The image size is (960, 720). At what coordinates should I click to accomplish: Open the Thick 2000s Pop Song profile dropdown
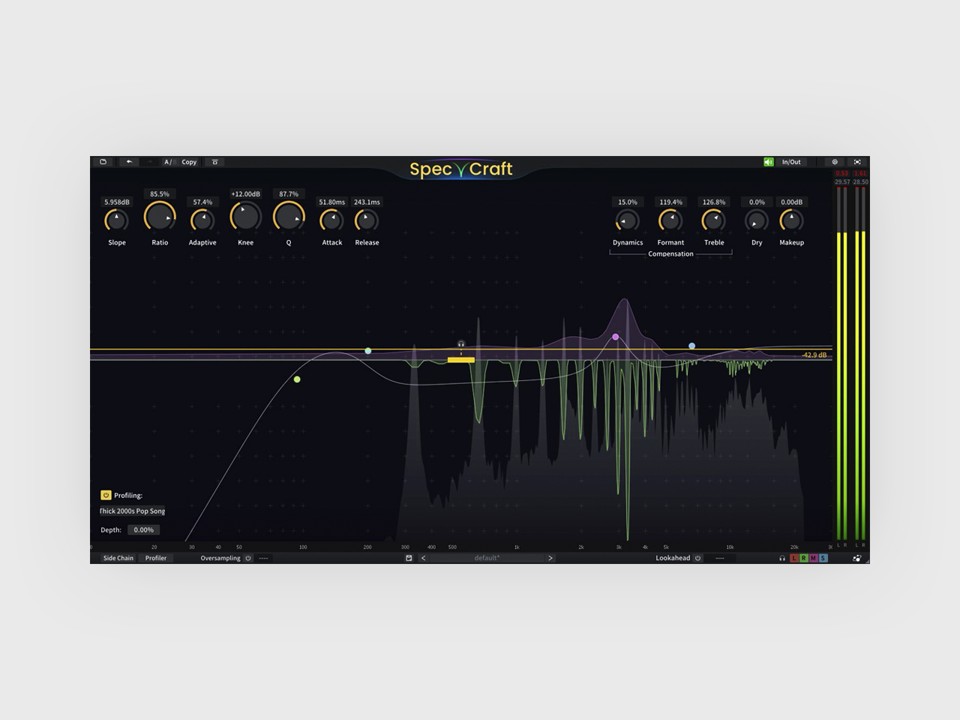(132, 511)
